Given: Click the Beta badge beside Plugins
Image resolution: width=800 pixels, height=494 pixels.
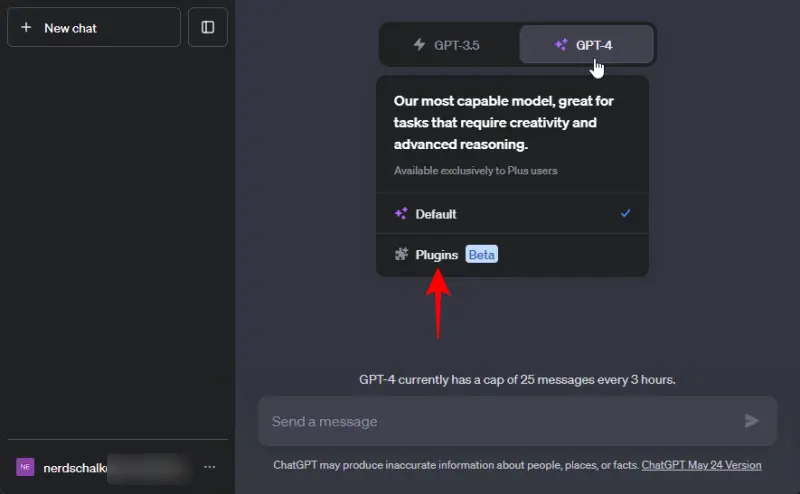Looking at the screenshot, I should [481, 255].
